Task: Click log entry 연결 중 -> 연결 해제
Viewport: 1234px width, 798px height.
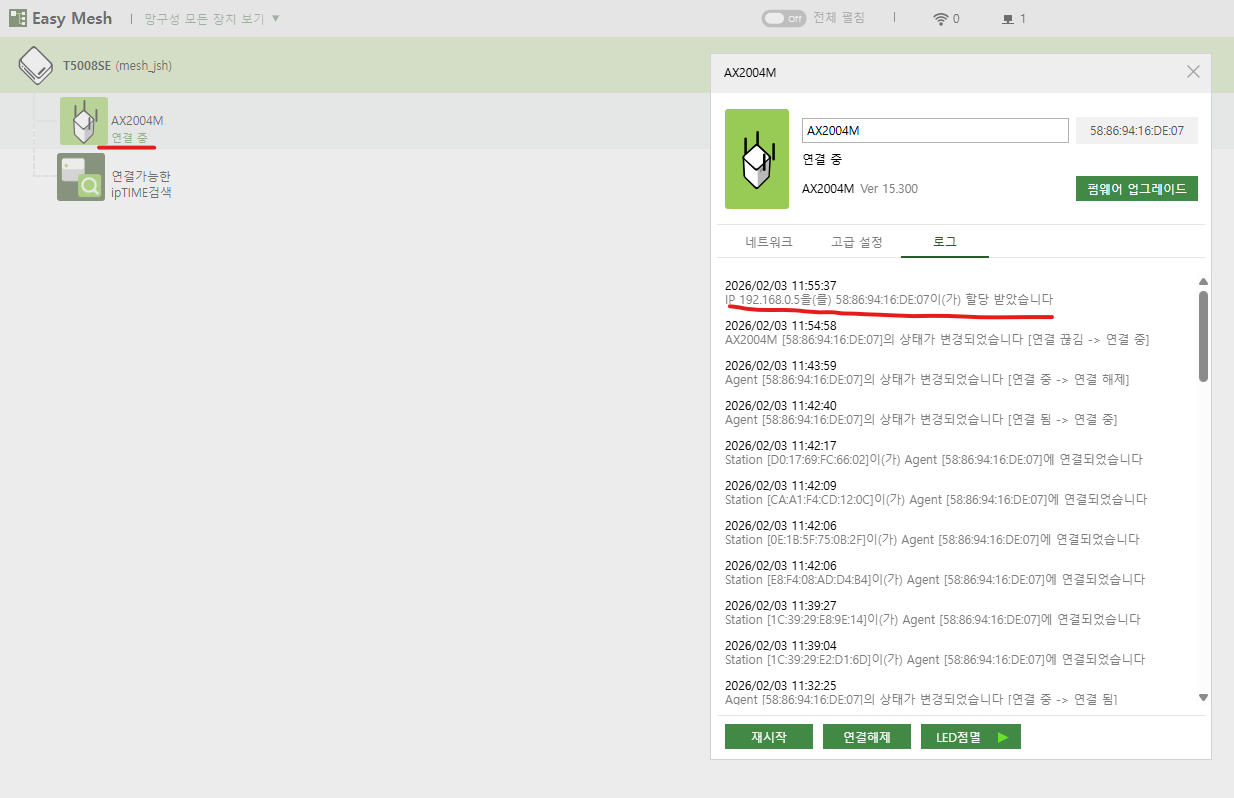Action: coord(927,380)
